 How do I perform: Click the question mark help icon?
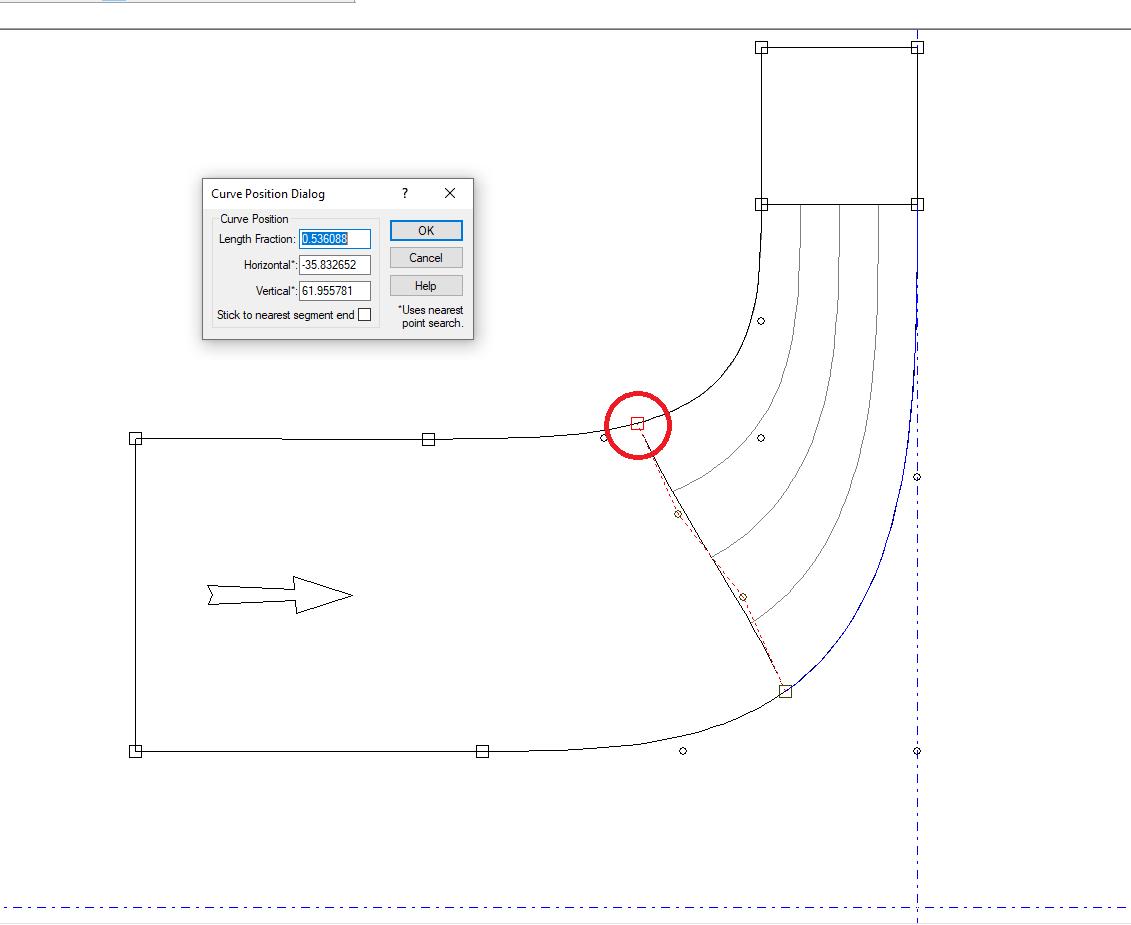[x=405, y=193]
